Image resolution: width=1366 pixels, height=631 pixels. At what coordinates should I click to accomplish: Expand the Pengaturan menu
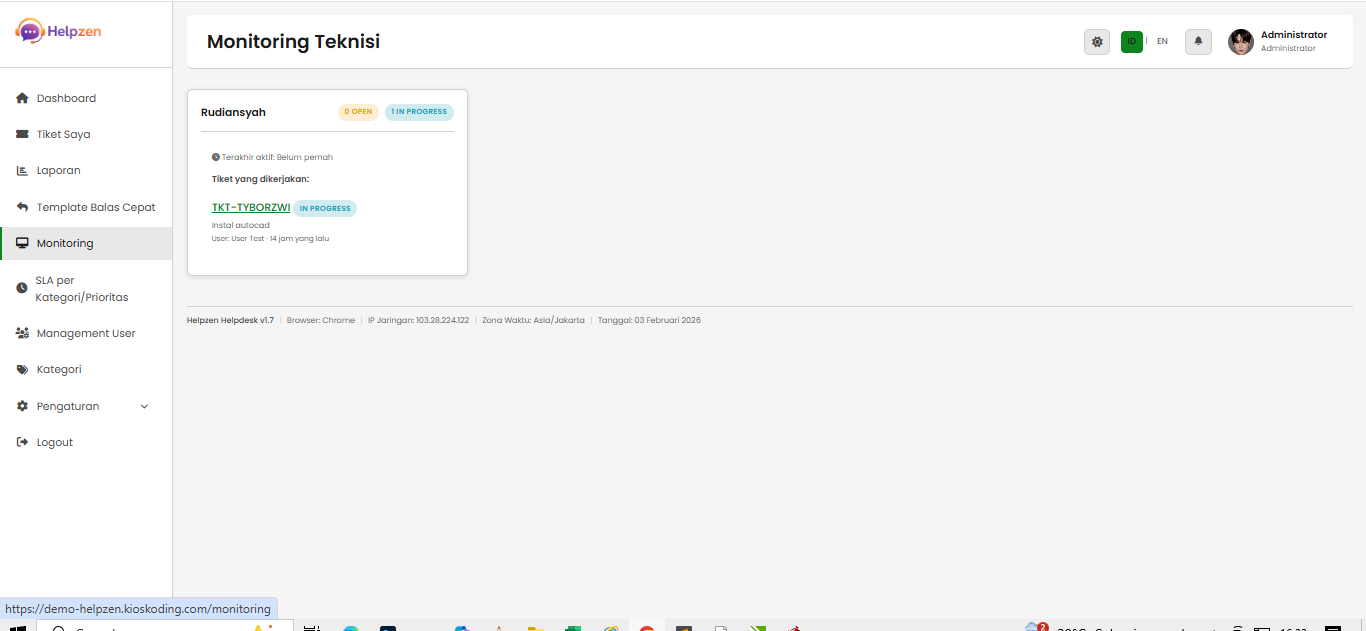[67, 406]
